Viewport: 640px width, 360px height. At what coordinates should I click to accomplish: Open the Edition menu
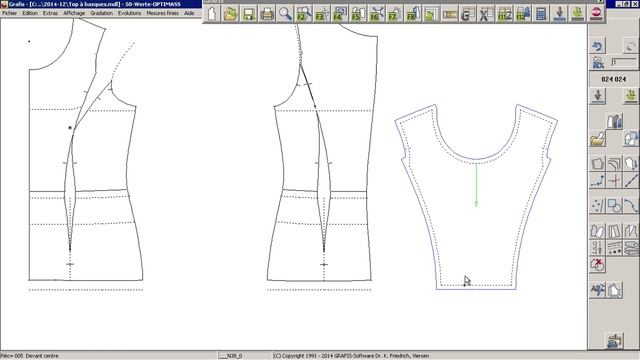pyautogui.click(x=30, y=13)
